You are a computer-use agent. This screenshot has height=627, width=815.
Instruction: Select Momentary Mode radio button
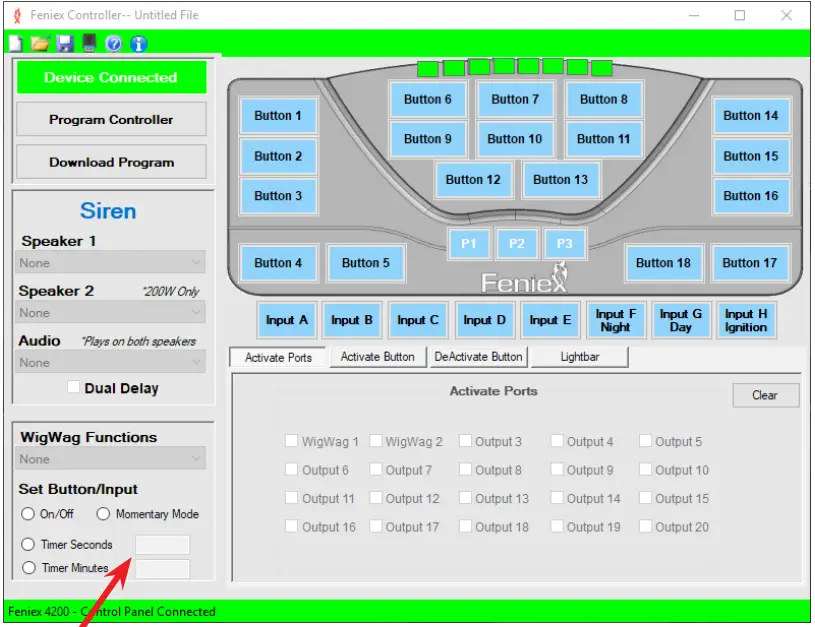103,514
